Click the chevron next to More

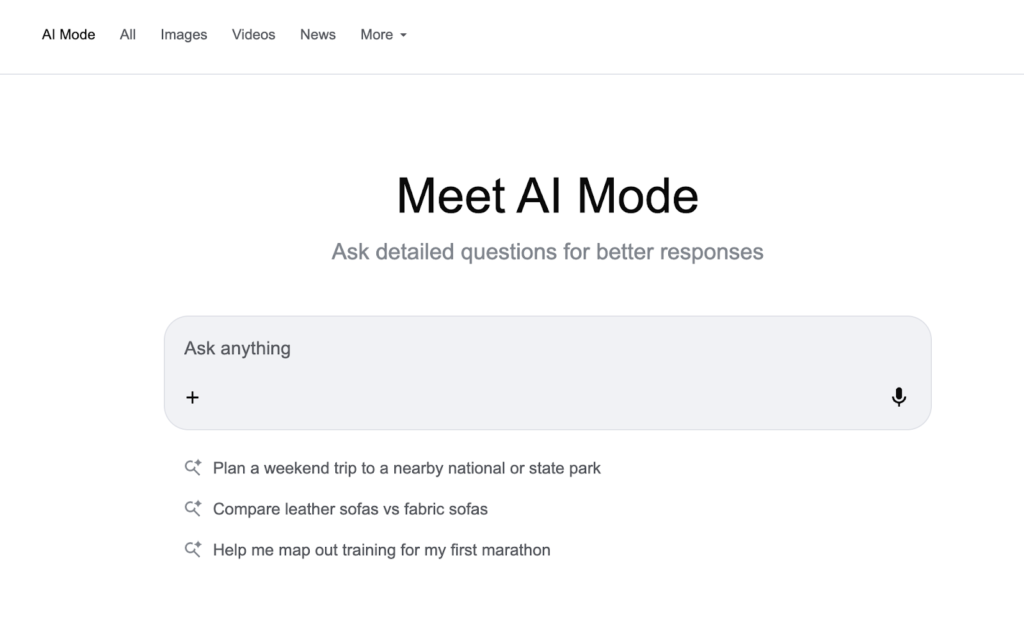click(x=405, y=36)
